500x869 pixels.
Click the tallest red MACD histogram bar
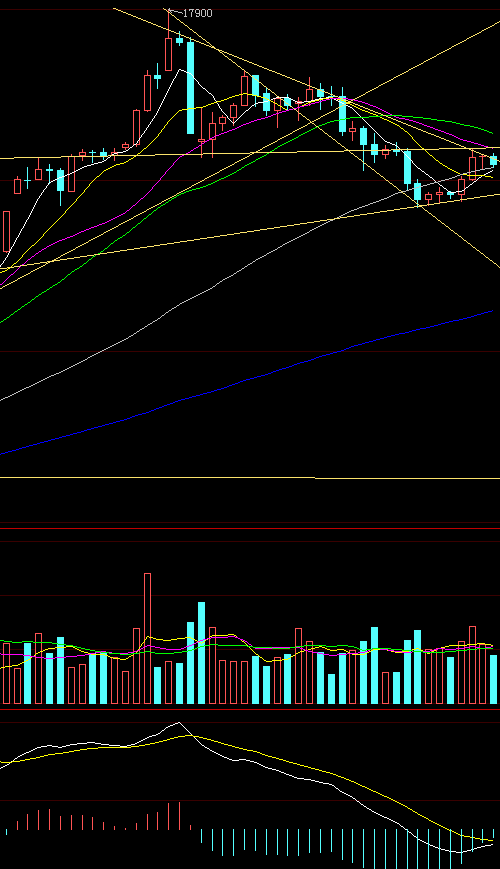[x=180, y=816]
